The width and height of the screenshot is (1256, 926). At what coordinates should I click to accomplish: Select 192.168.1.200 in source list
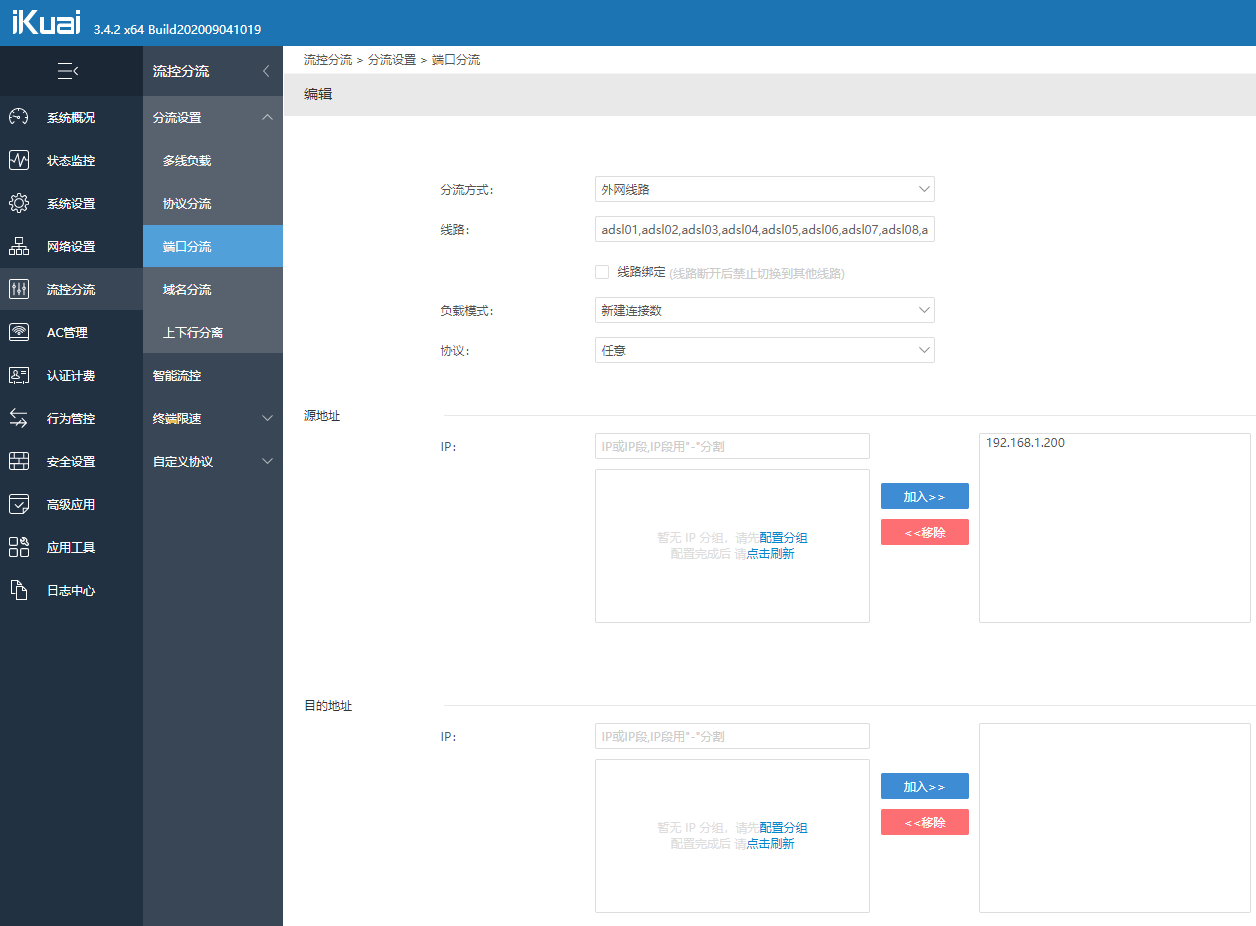tap(1025, 443)
